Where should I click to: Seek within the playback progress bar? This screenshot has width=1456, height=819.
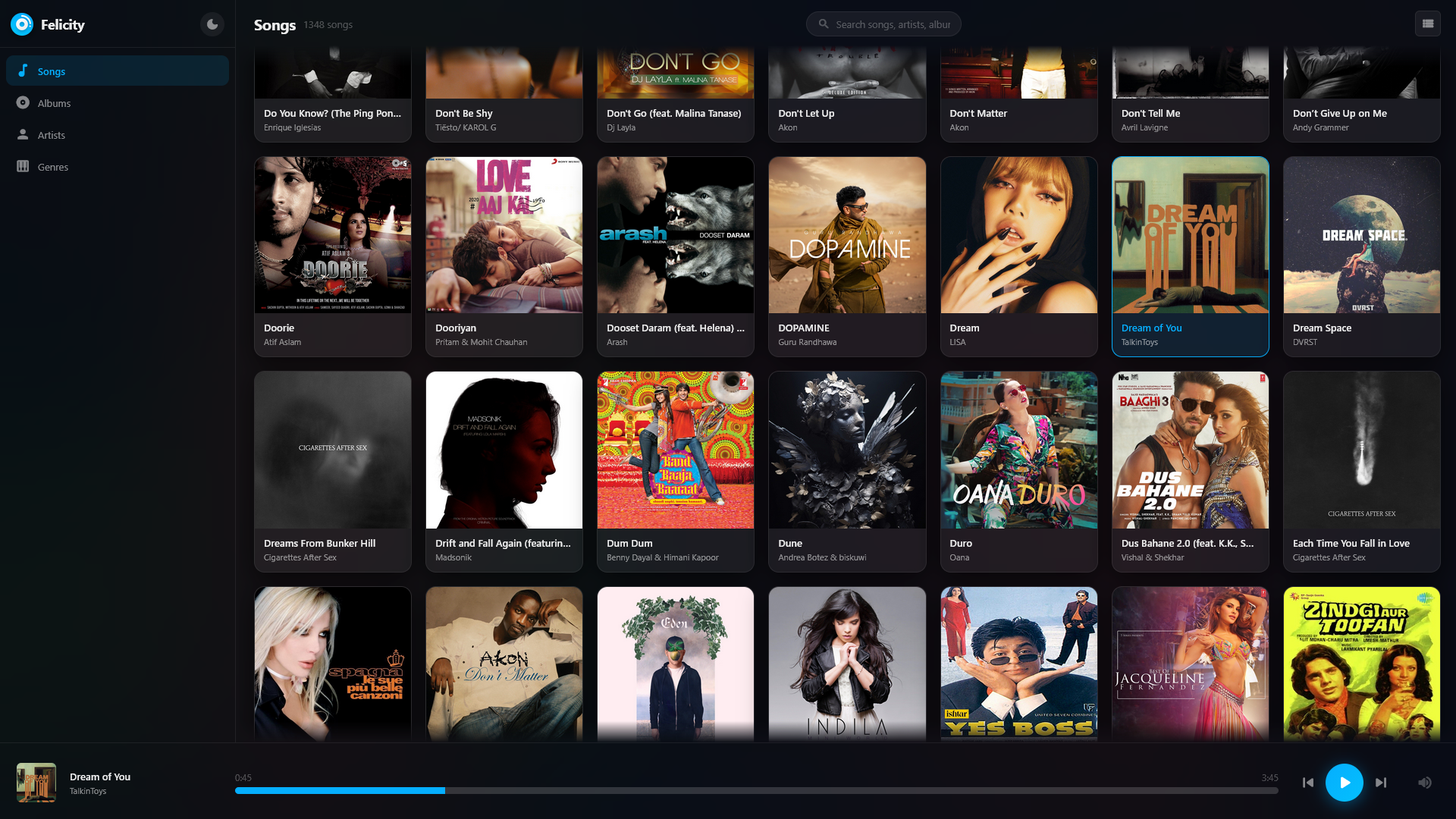pos(756,790)
